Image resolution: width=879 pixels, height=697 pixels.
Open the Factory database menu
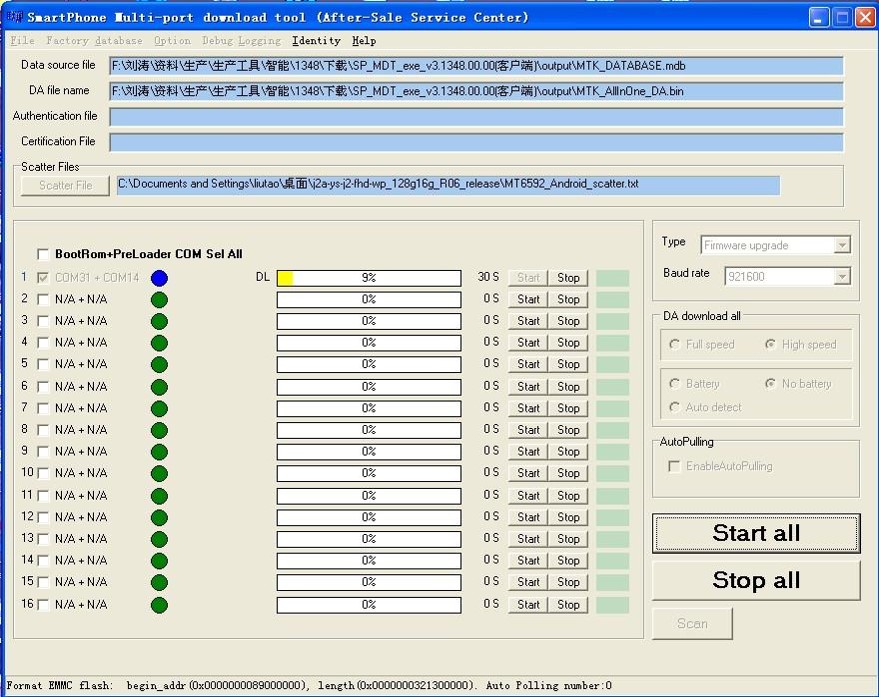coord(94,40)
